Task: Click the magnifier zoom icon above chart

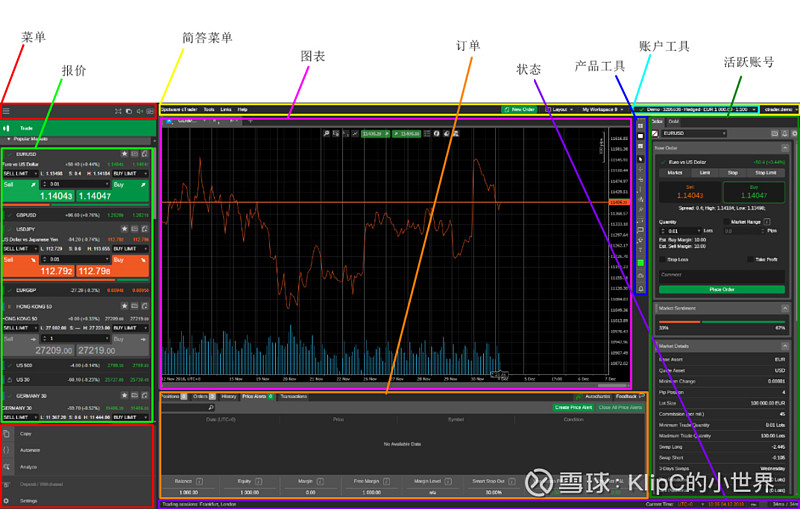Action: [327, 133]
